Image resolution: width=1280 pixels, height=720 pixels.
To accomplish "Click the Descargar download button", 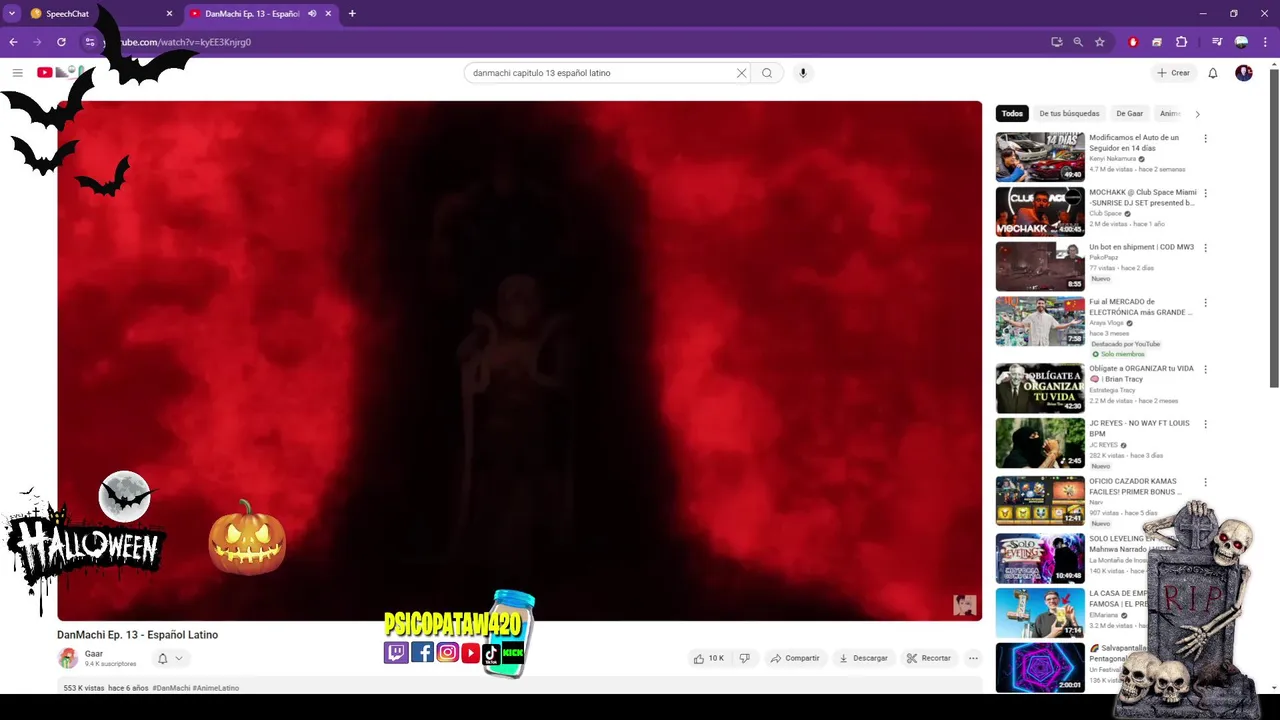I will 863,658.
